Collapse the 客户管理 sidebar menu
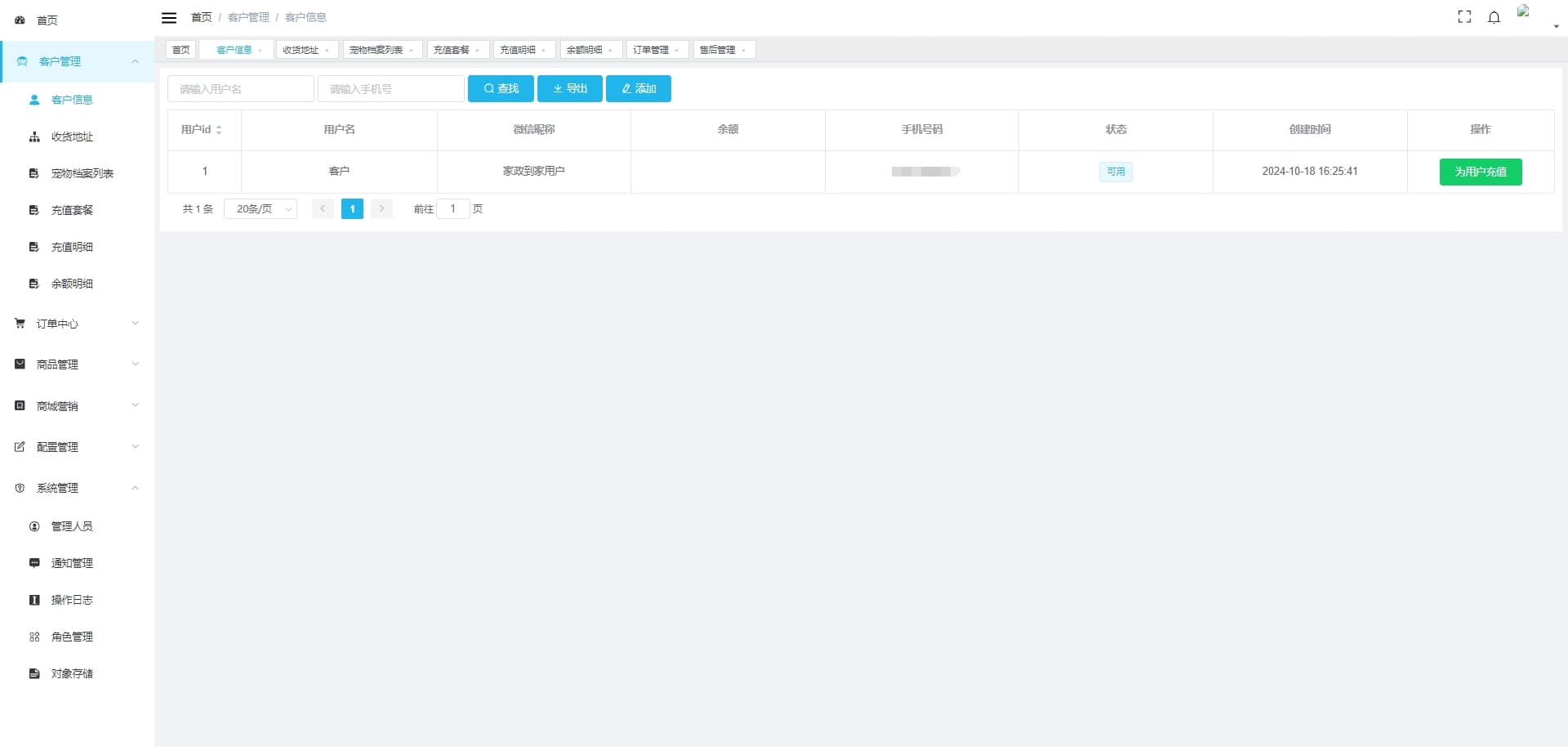The height and width of the screenshot is (751, 1568). (78, 61)
